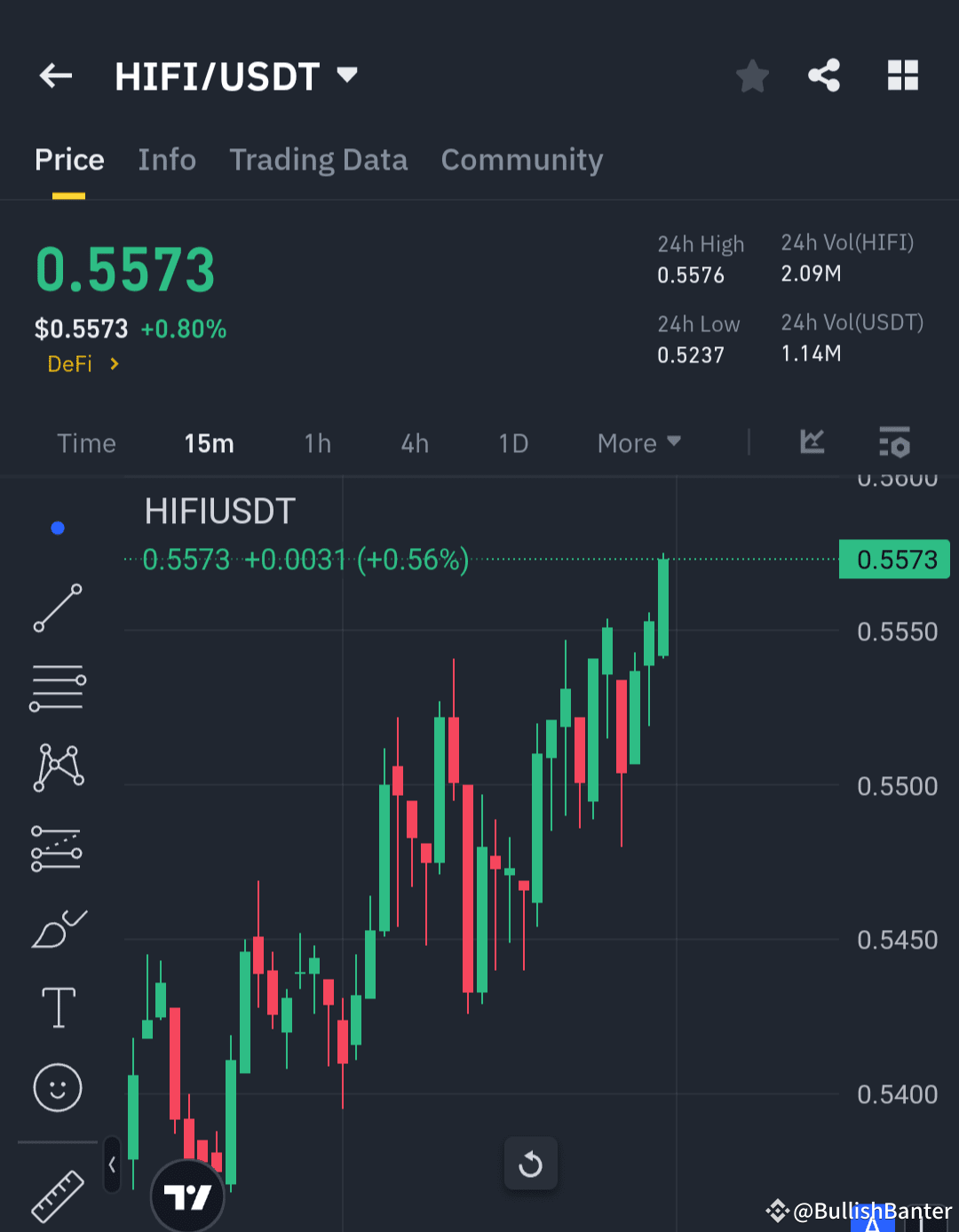This screenshot has height=1232, width=959.
Task: Select the trend line drawing tool
Action: [57, 609]
